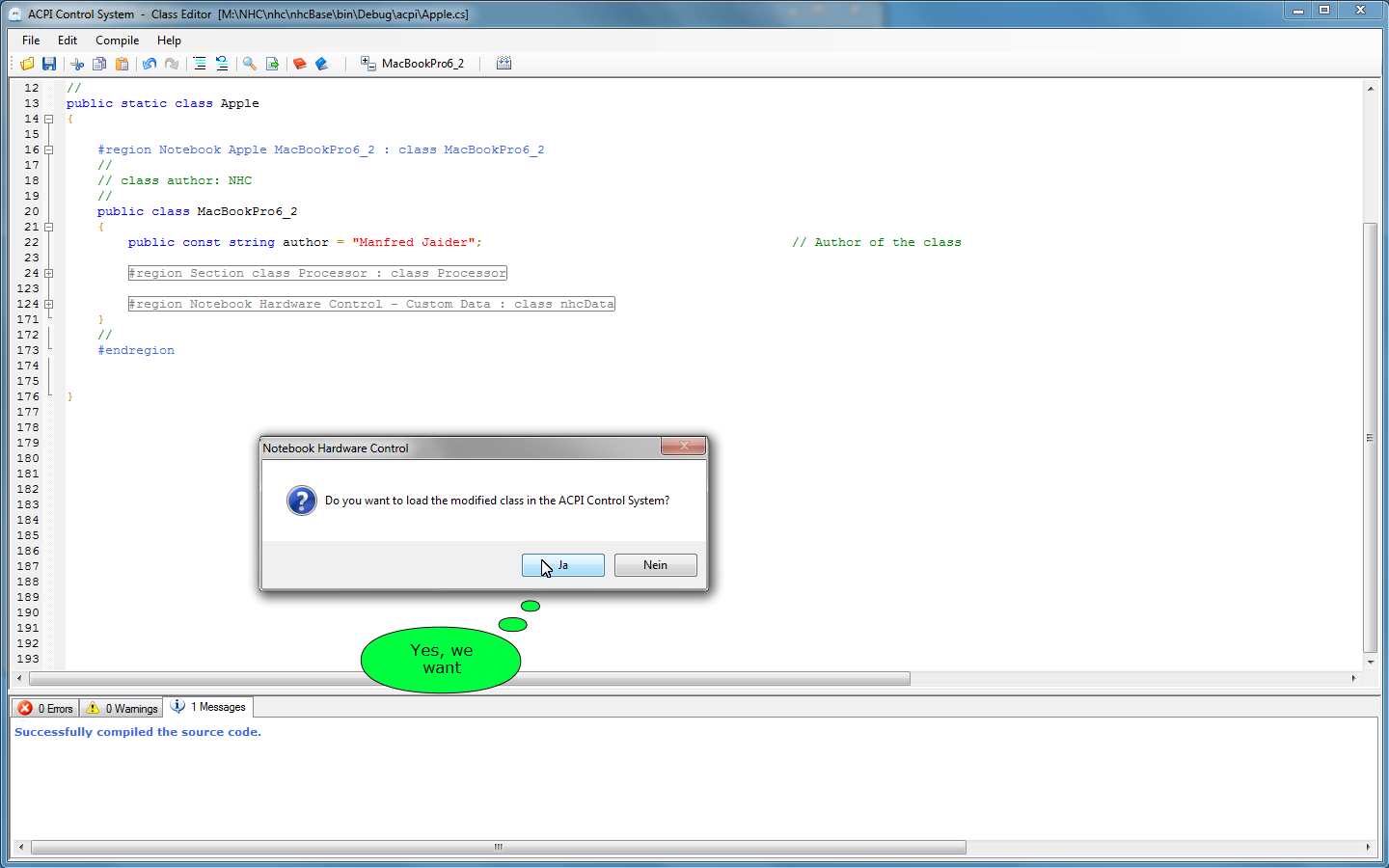This screenshot has width=1389, height=868.
Task: Undo the last edit via the toolbar
Action: (x=150, y=64)
